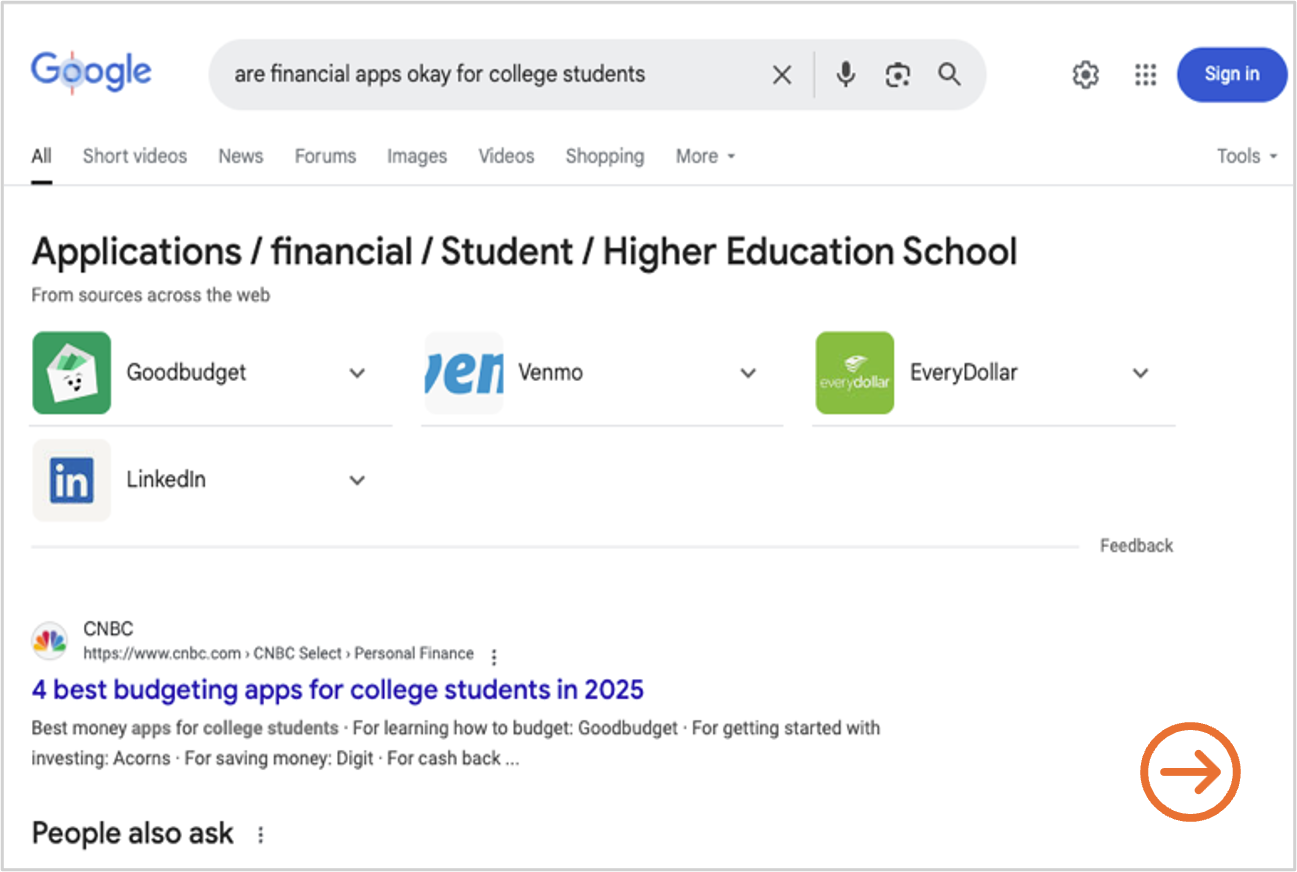Expand the Venmo chevron
Screen dimensions: 1297x872
(748, 373)
